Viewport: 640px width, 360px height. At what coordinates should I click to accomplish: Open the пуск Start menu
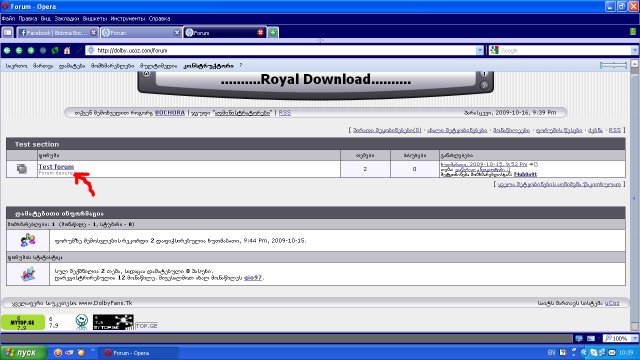click(x=24, y=353)
